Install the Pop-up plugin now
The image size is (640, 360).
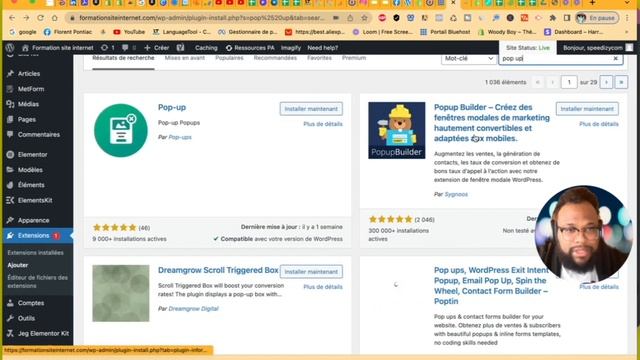click(x=311, y=109)
